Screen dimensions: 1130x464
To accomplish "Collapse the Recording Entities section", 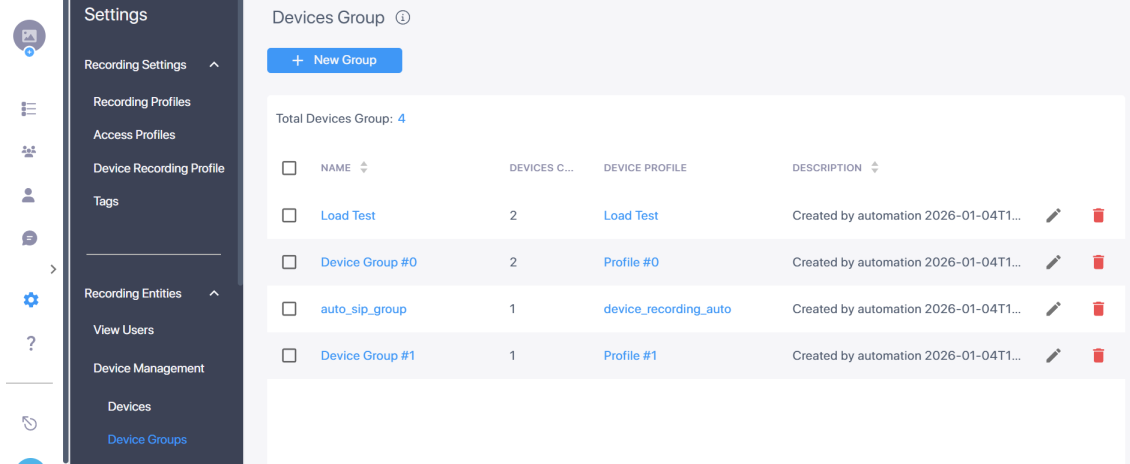I will 214,294.
